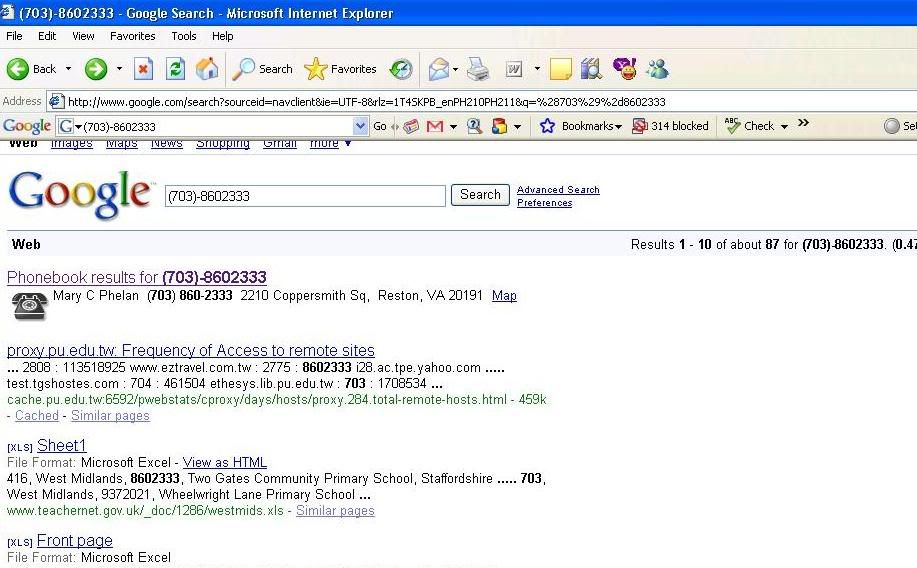Expand the Back button history dropdown arrow
Image resolution: width=917 pixels, height=568 pixels.
[69, 69]
